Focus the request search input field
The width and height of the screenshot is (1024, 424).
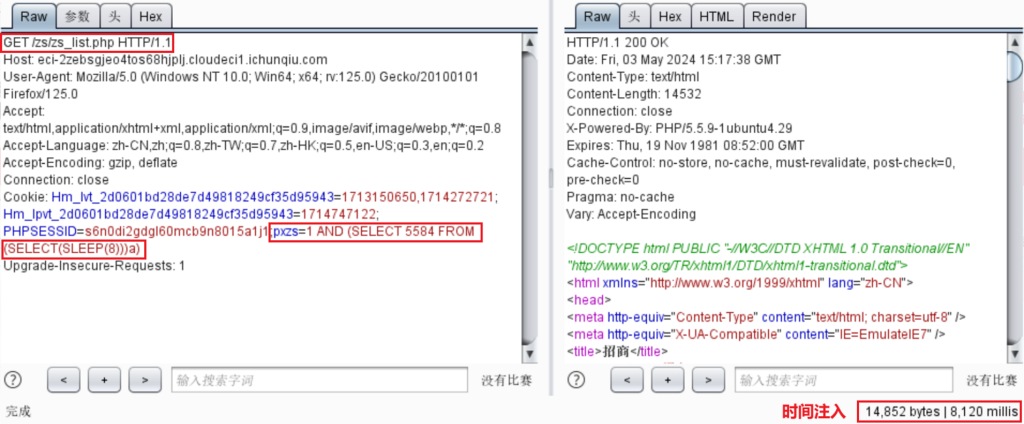click(x=319, y=380)
